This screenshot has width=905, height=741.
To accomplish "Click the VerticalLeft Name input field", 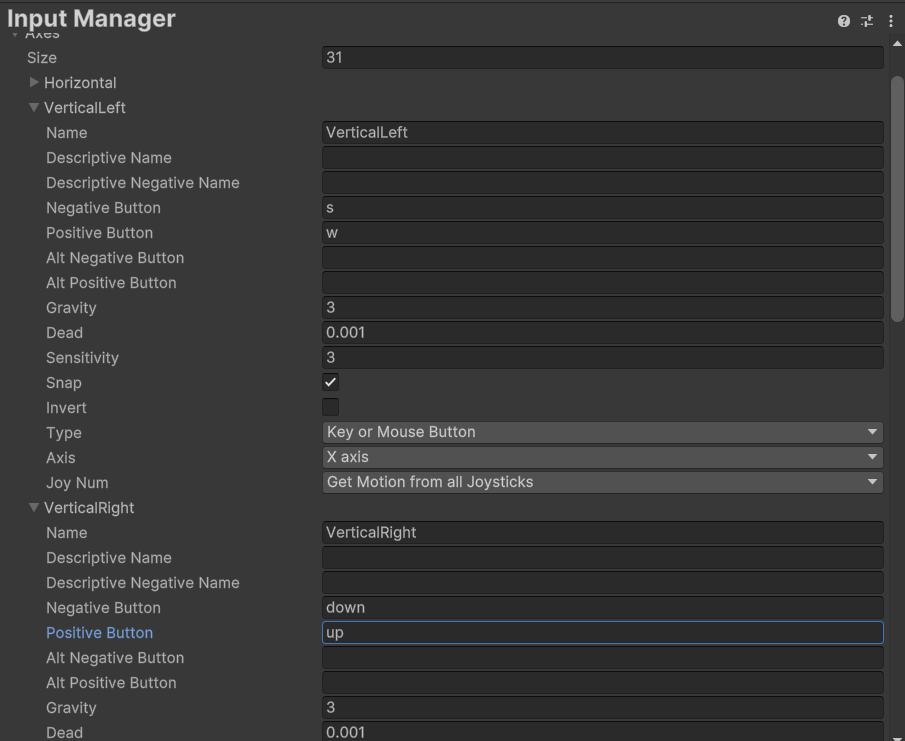I will [x=603, y=132].
